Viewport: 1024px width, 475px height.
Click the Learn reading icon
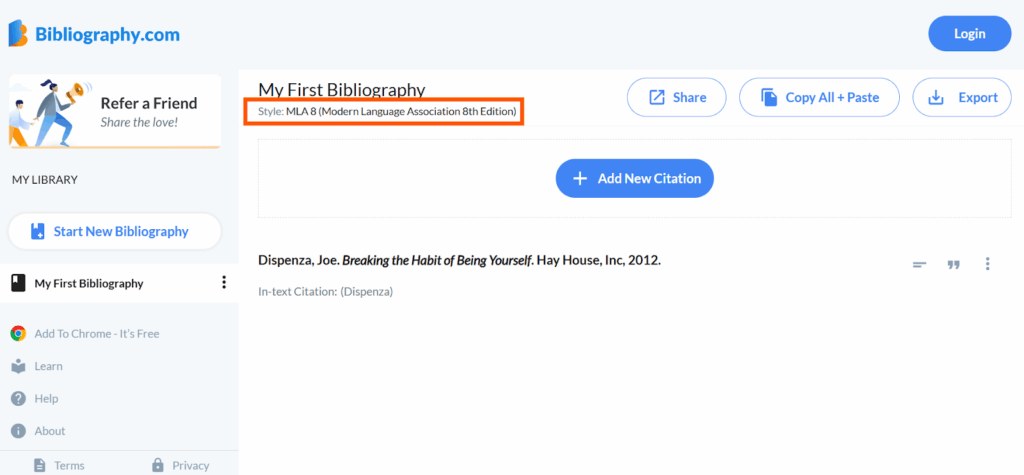coord(18,367)
